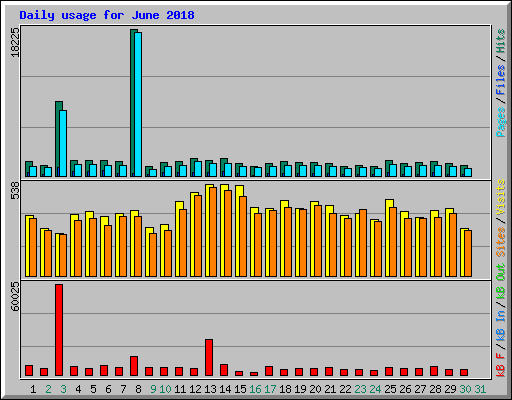
Task: Click the chart title Daily usage for June 2018
Action: point(107,15)
